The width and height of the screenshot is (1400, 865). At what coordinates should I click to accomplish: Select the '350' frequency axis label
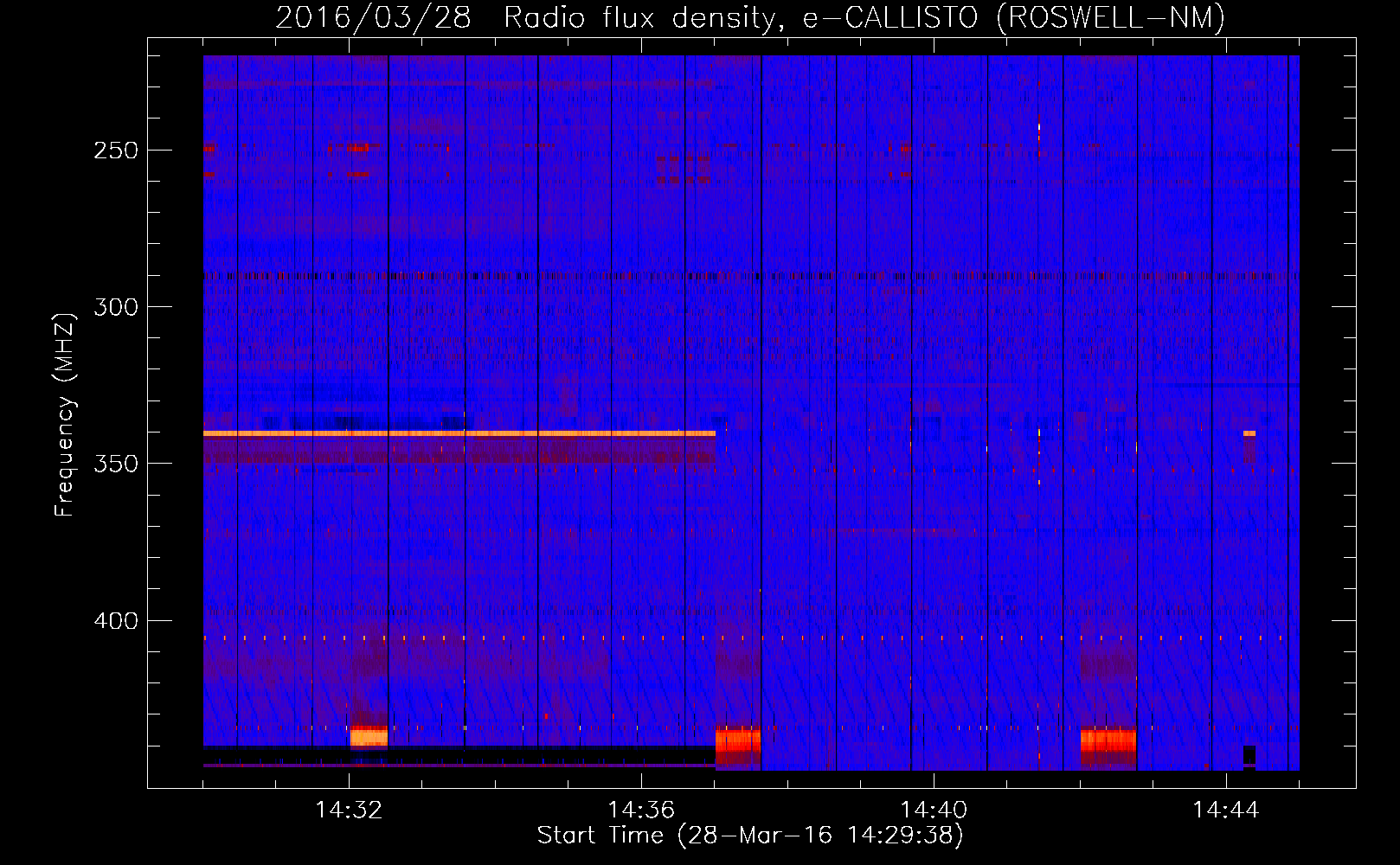tap(115, 464)
